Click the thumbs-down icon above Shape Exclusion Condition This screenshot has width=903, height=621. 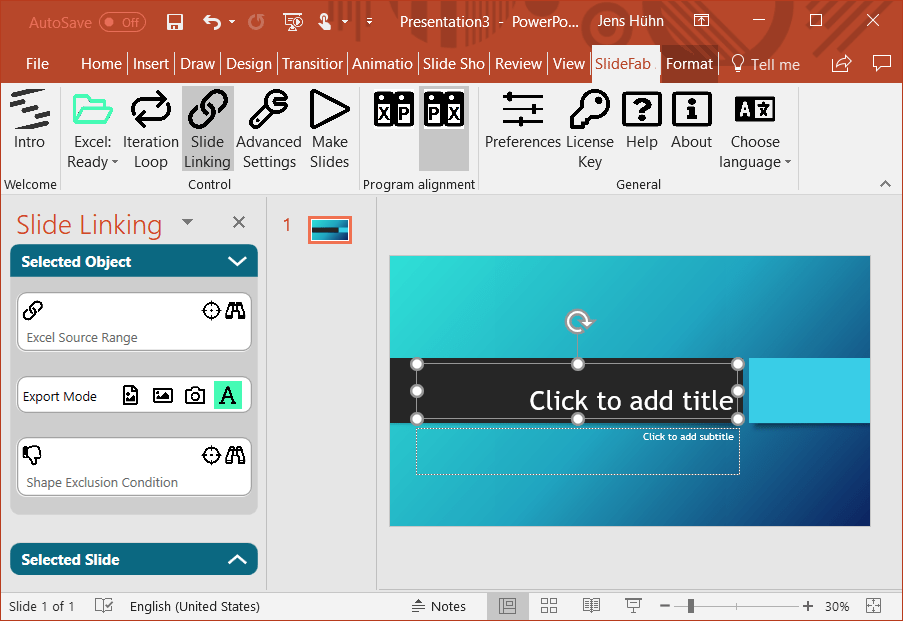(x=32, y=455)
